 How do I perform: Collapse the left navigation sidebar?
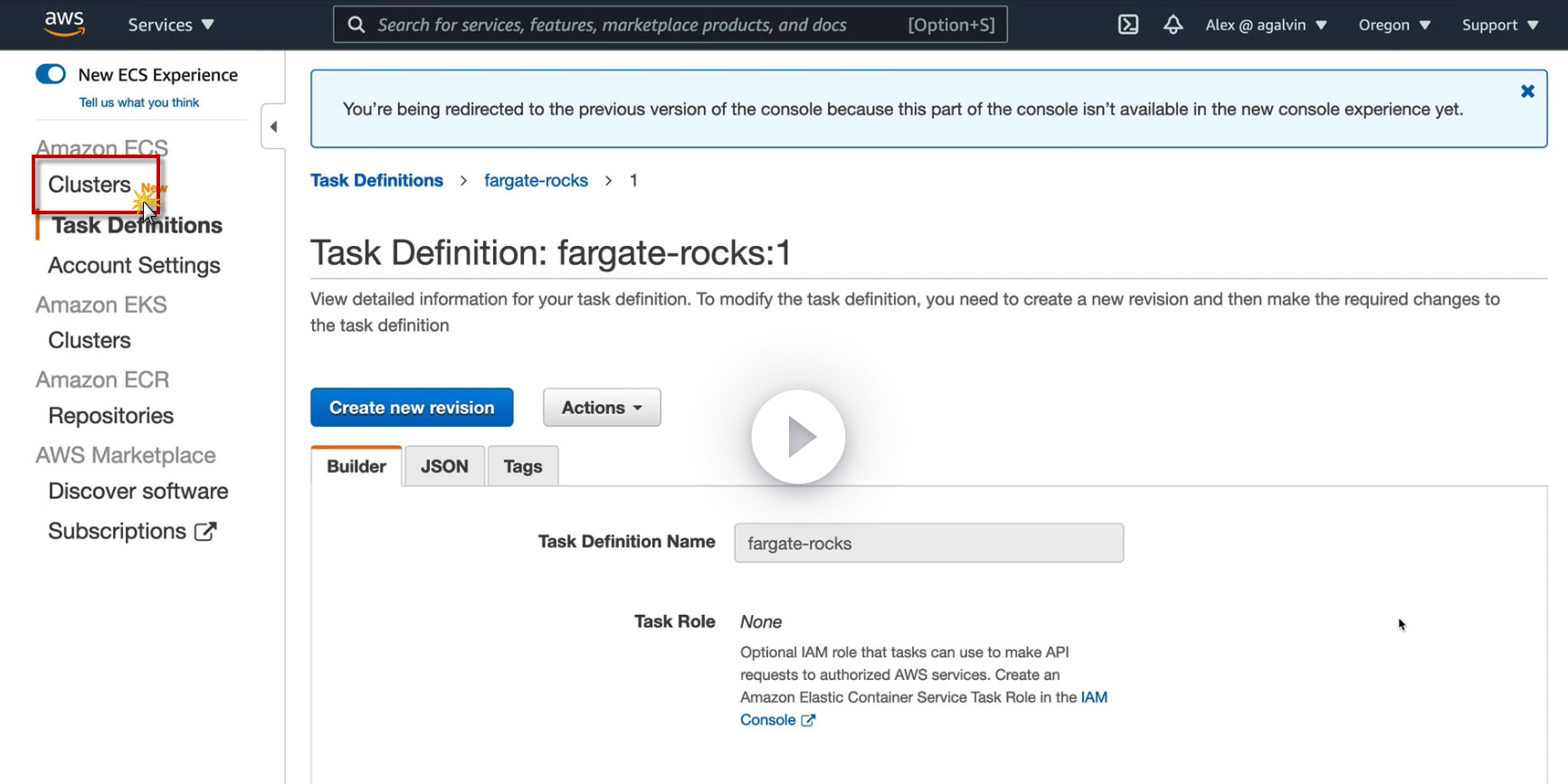[x=273, y=127]
